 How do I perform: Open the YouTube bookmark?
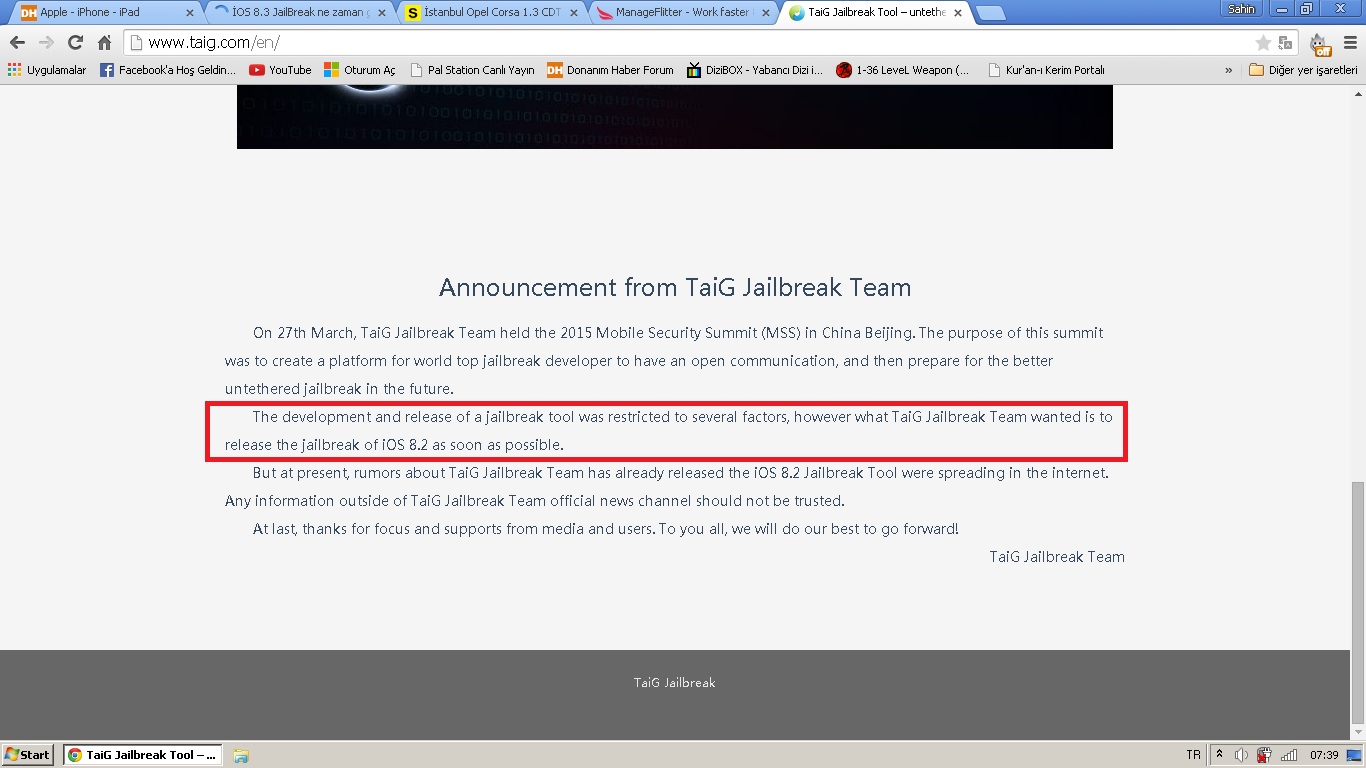[280, 70]
